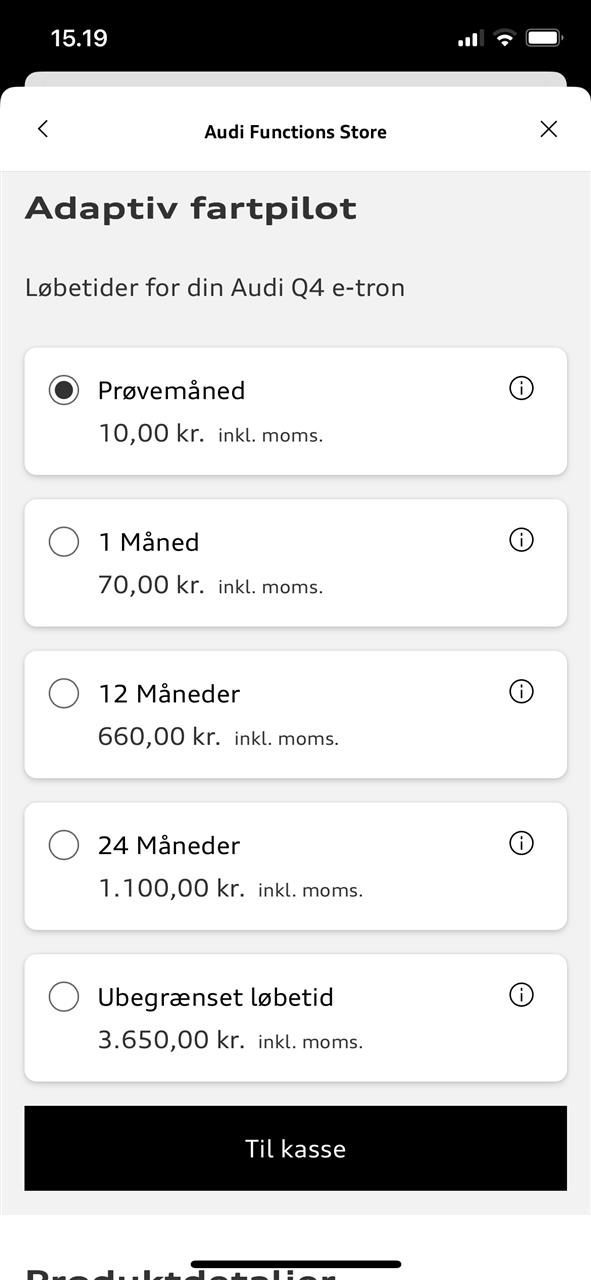The width and height of the screenshot is (591, 1280).
Task: Open info icon for 1 Måned
Action: click(521, 540)
